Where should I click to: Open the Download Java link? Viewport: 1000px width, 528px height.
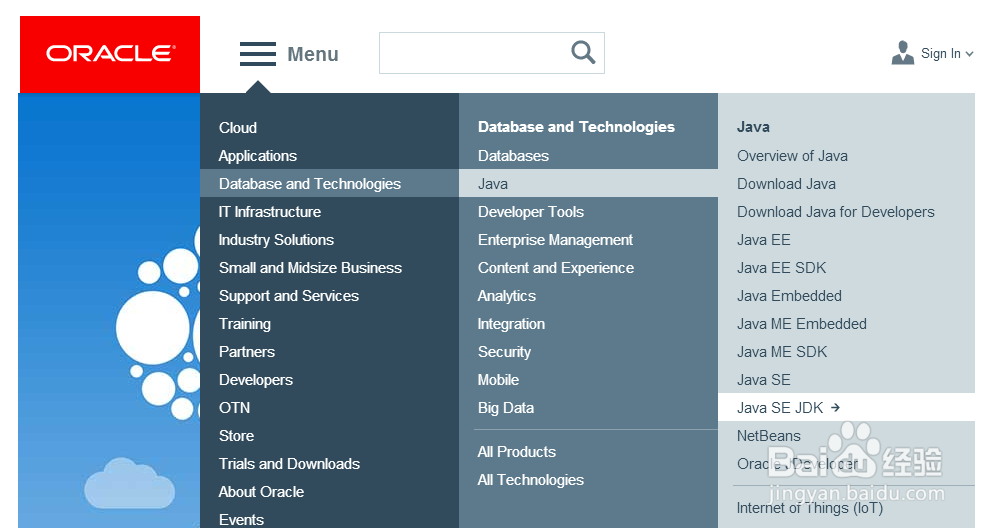click(x=786, y=184)
